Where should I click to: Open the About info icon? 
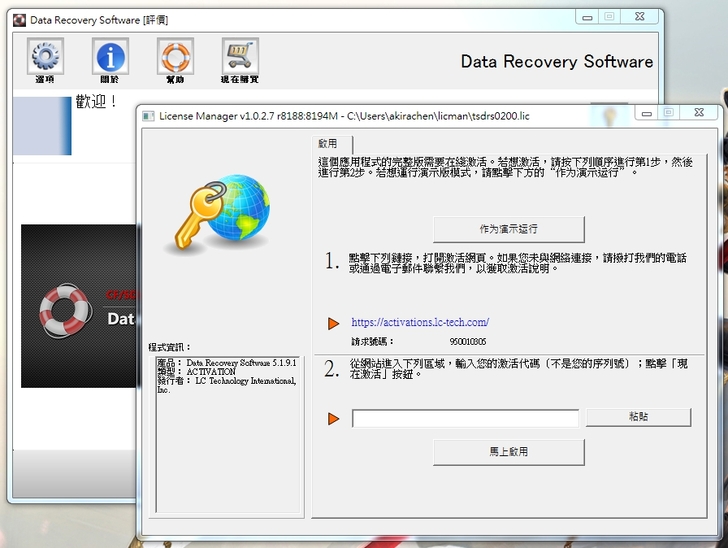click(110, 56)
